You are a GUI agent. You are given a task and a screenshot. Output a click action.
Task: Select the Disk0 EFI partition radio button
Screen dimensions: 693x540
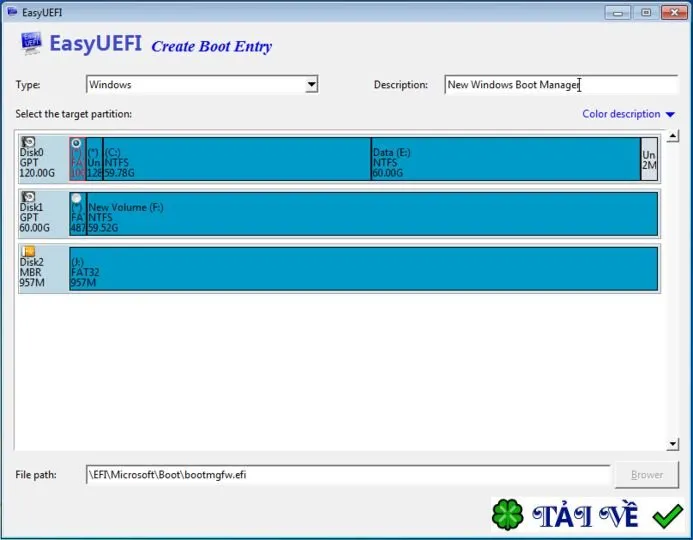pos(76,143)
